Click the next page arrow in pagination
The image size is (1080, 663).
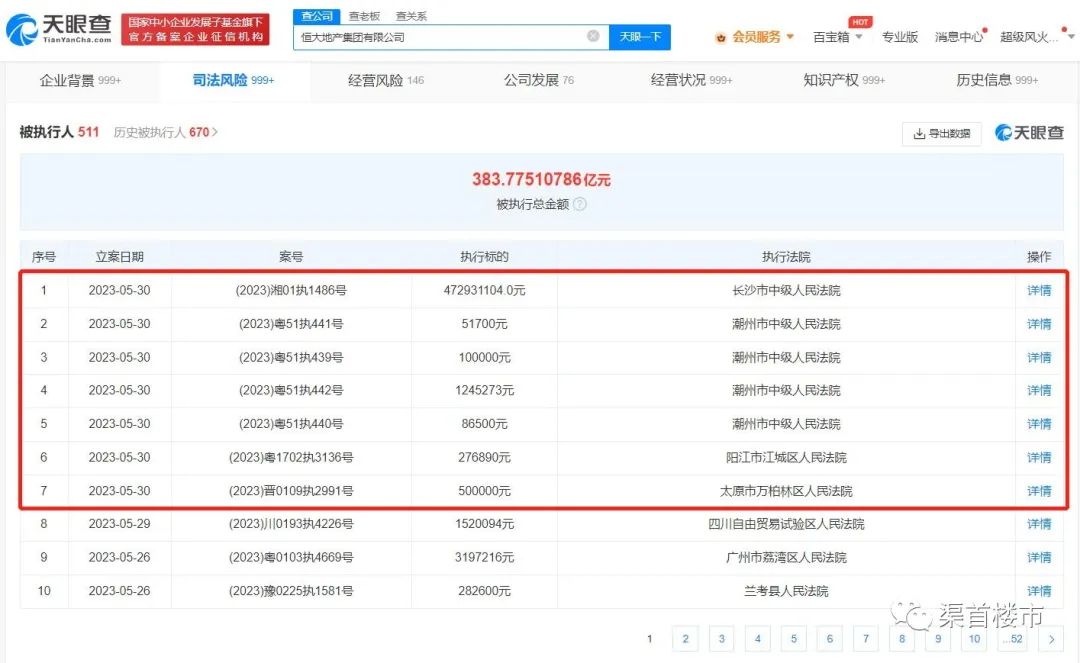click(x=1051, y=639)
